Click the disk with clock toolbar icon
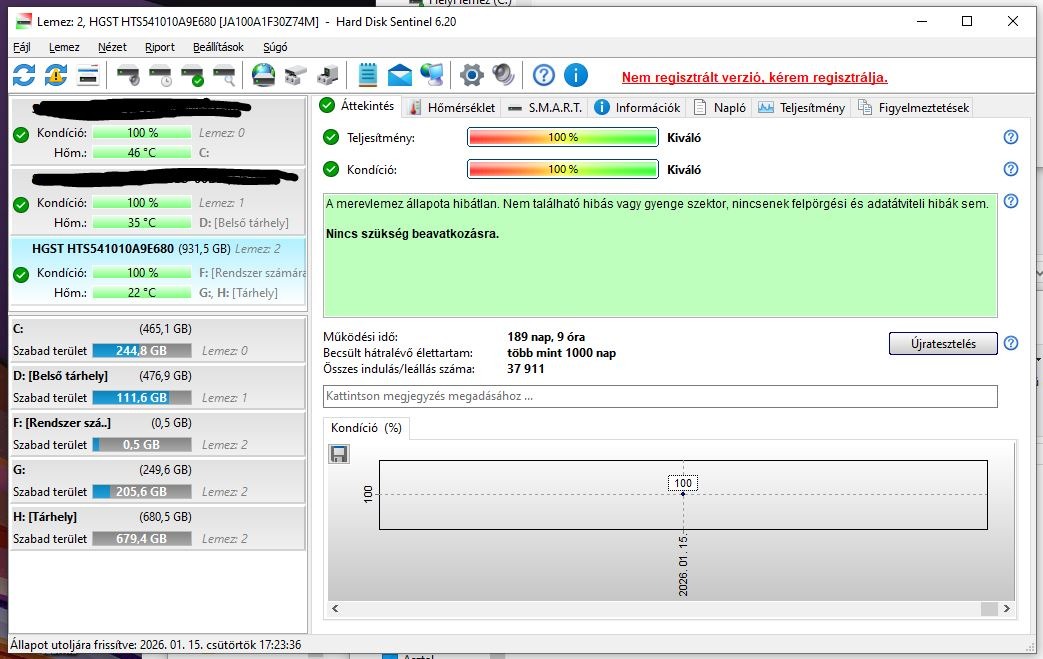The image size is (1043, 659). (160, 75)
